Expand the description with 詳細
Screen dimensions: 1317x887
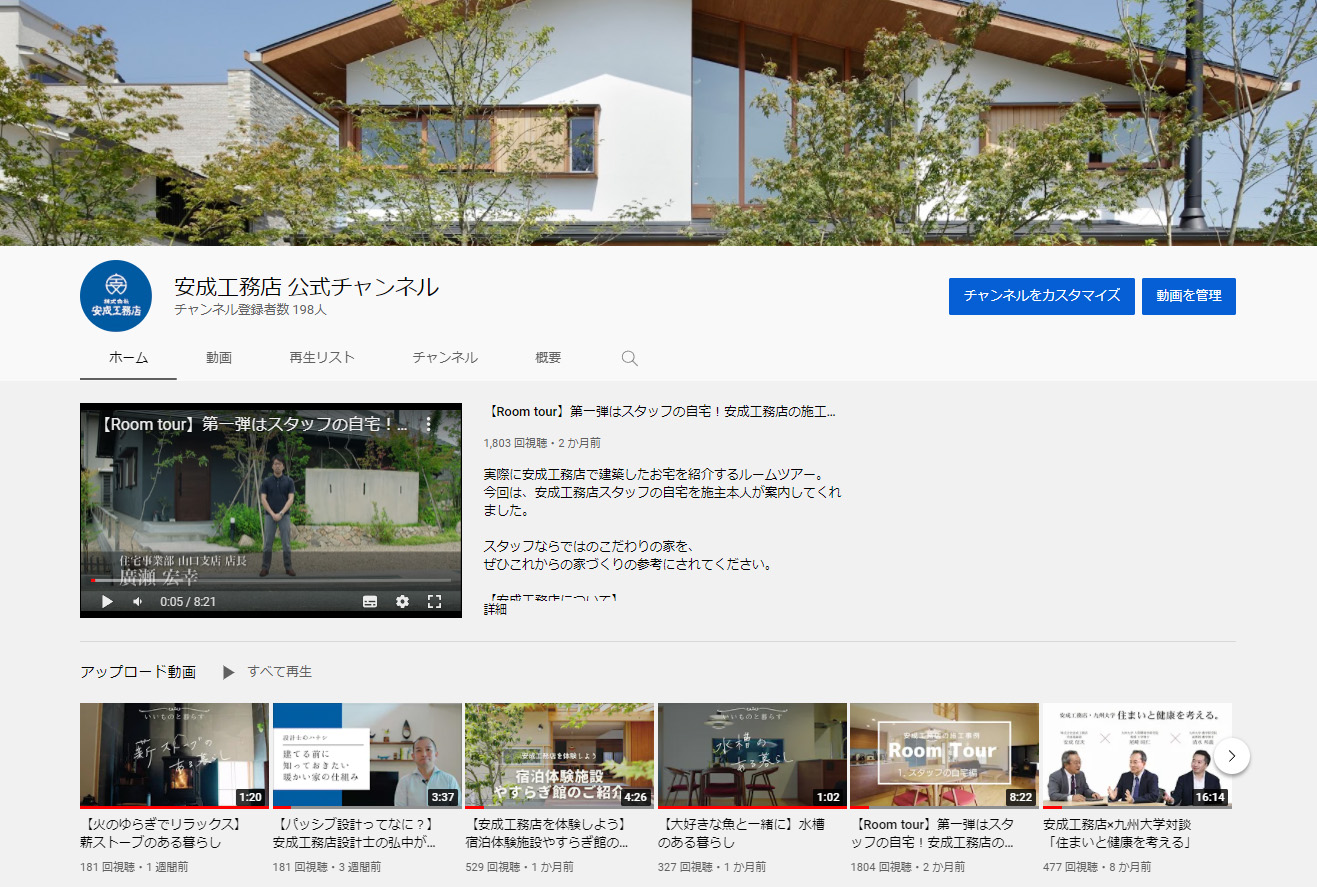click(495, 609)
